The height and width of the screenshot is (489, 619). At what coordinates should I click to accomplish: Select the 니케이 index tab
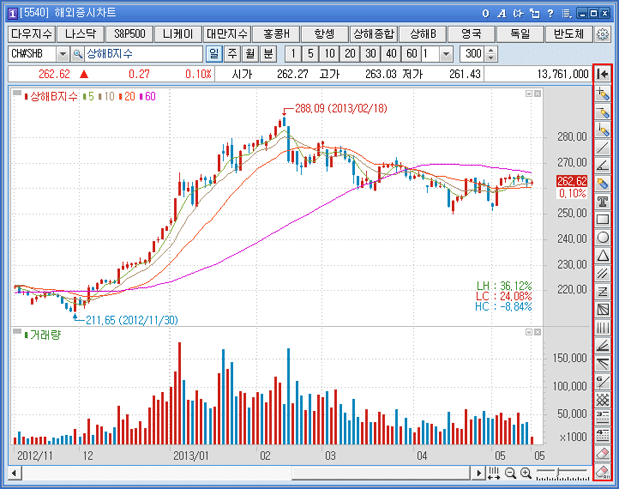coord(180,34)
